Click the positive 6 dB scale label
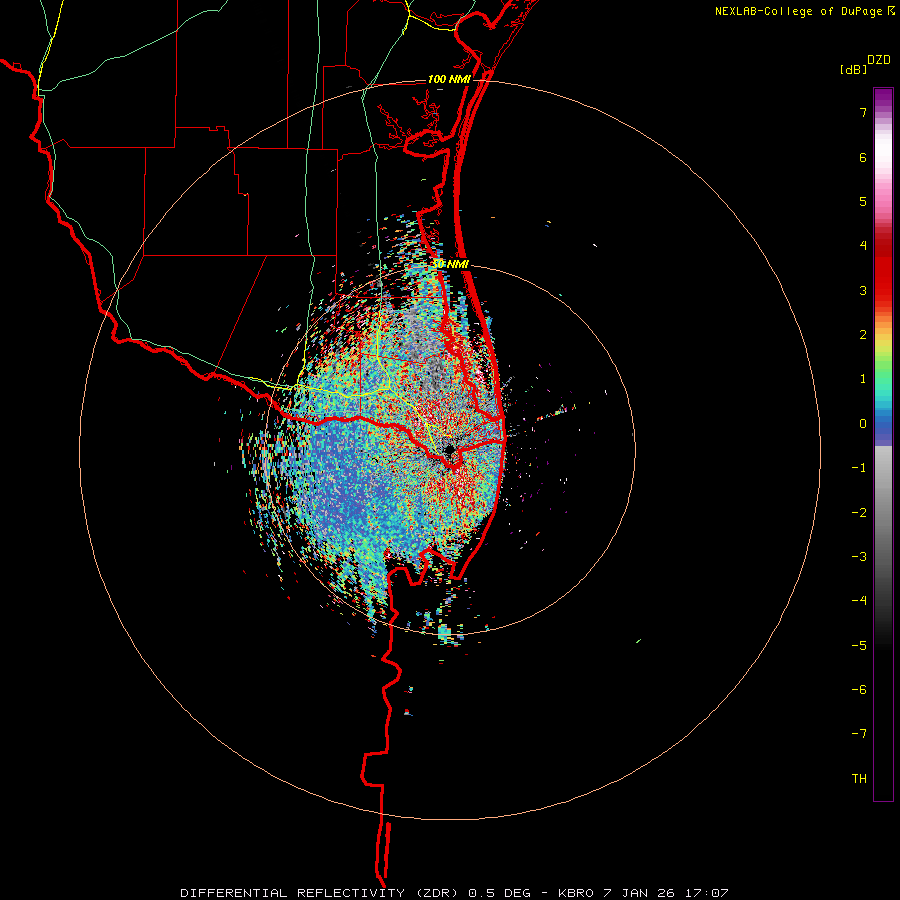 863,157
